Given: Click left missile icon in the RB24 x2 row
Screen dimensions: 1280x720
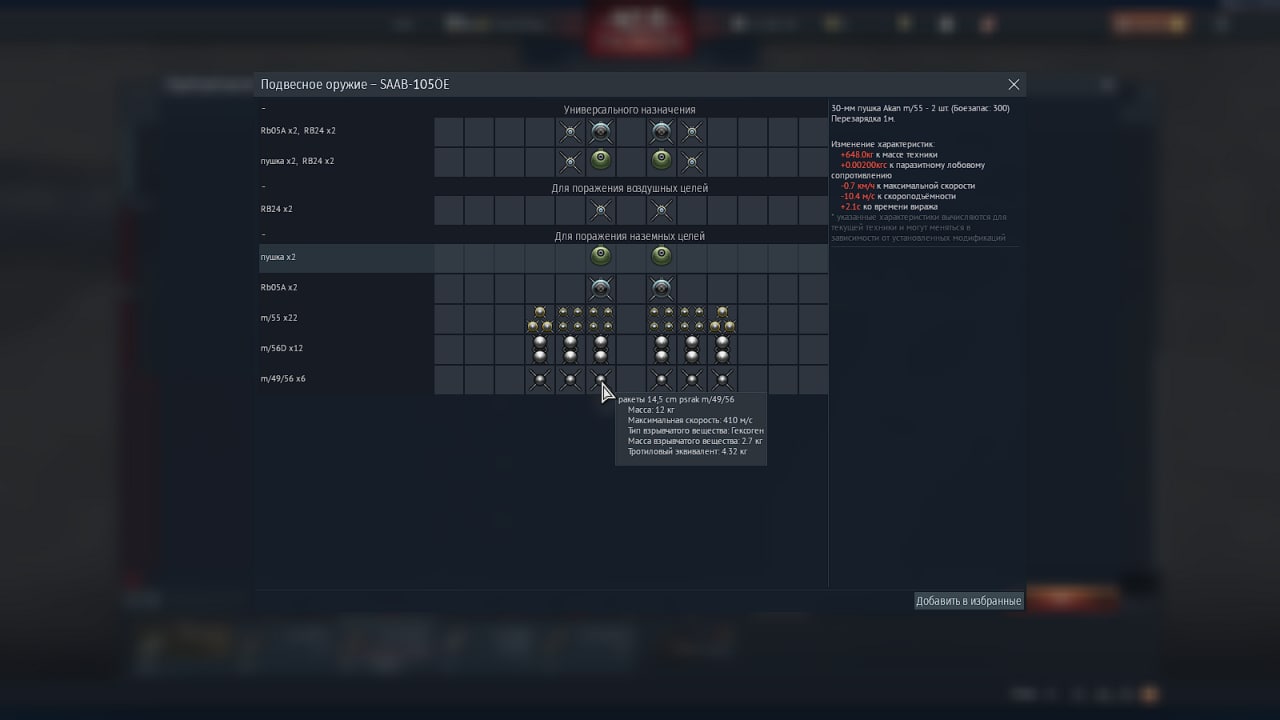Looking at the screenshot, I should click(x=601, y=210).
